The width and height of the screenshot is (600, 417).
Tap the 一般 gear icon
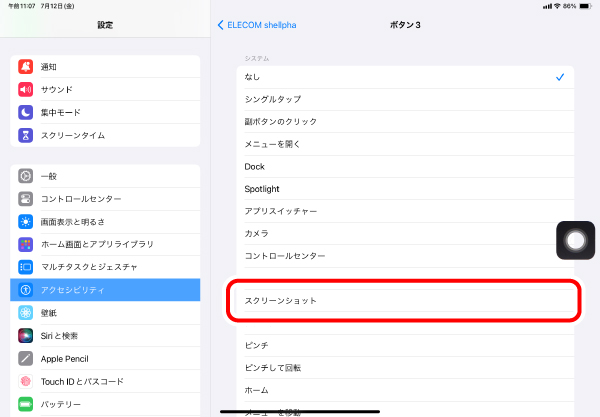point(25,176)
